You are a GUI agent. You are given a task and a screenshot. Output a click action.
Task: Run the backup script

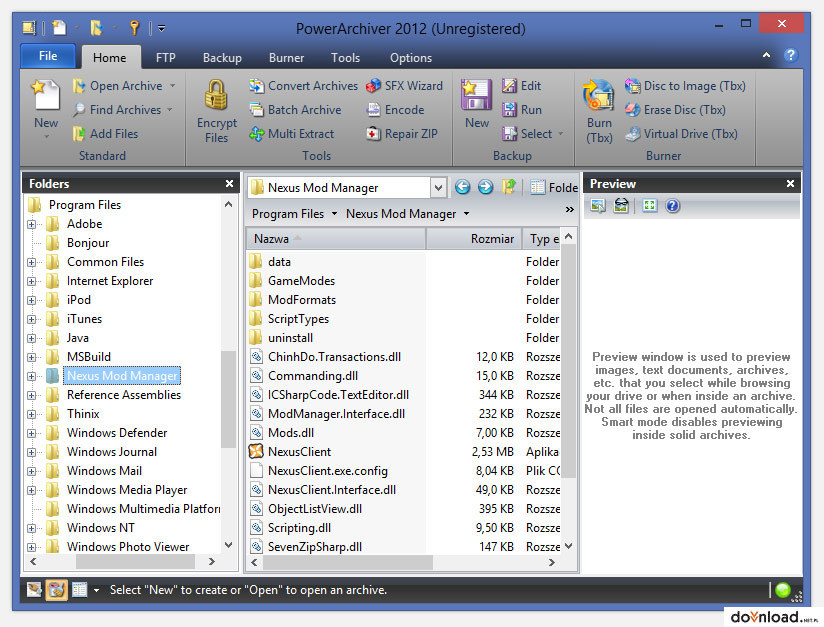(521, 110)
